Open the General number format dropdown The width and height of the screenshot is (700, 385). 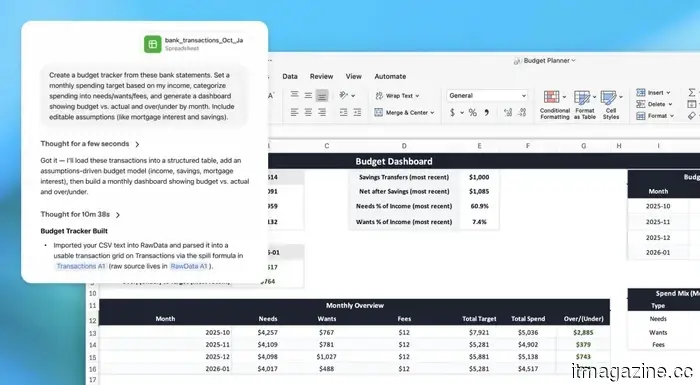pos(487,96)
